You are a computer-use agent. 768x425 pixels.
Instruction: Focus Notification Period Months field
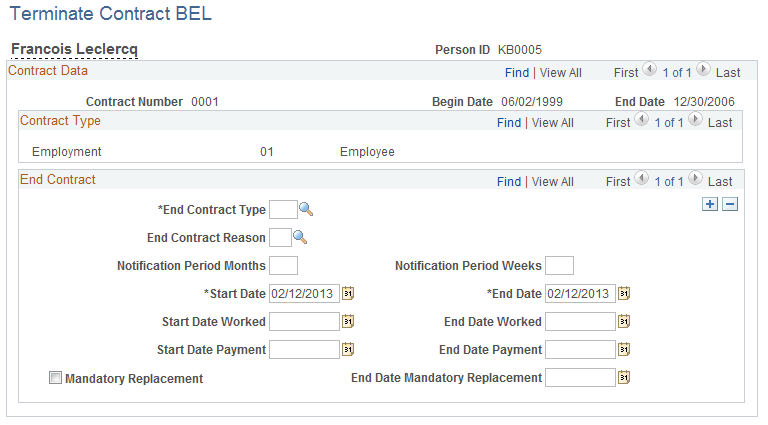point(283,265)
